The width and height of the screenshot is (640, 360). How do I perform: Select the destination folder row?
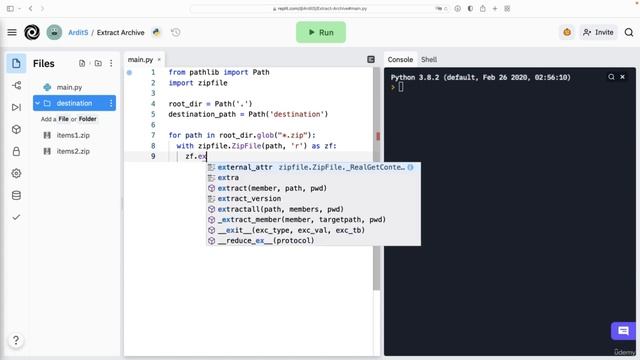[x=74, y=103]
